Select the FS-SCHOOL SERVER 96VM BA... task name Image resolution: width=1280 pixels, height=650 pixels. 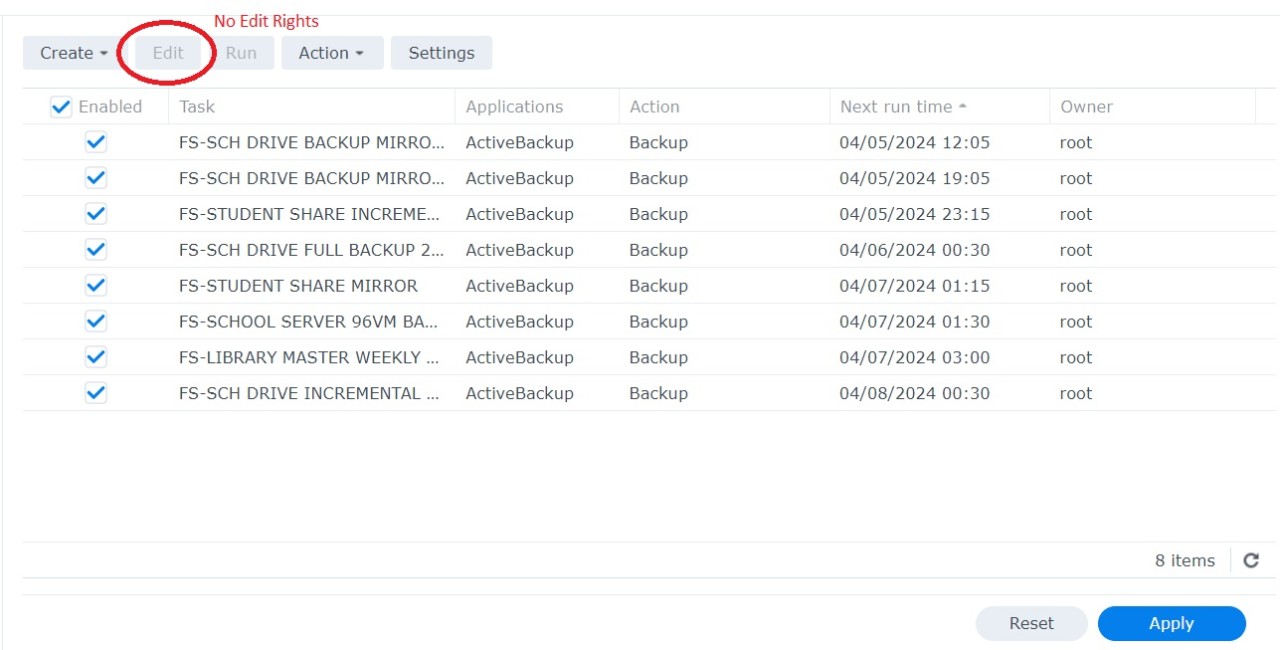pos(309,322)
